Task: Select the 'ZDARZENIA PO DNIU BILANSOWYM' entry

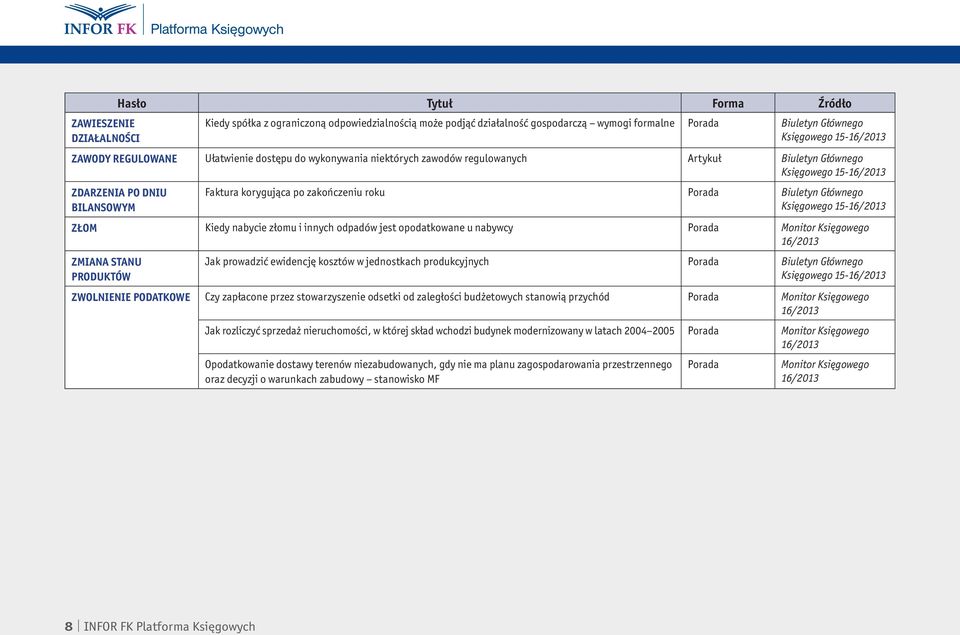Action: pyautogui.click(x=119, y=200)
